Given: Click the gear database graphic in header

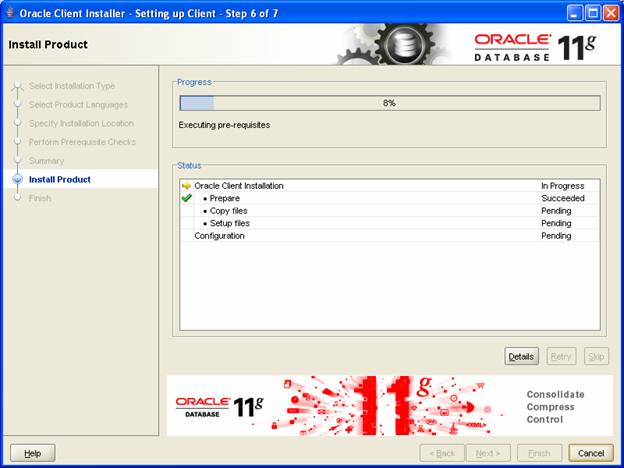Looking at the screenshot, I should coord(392,45).
